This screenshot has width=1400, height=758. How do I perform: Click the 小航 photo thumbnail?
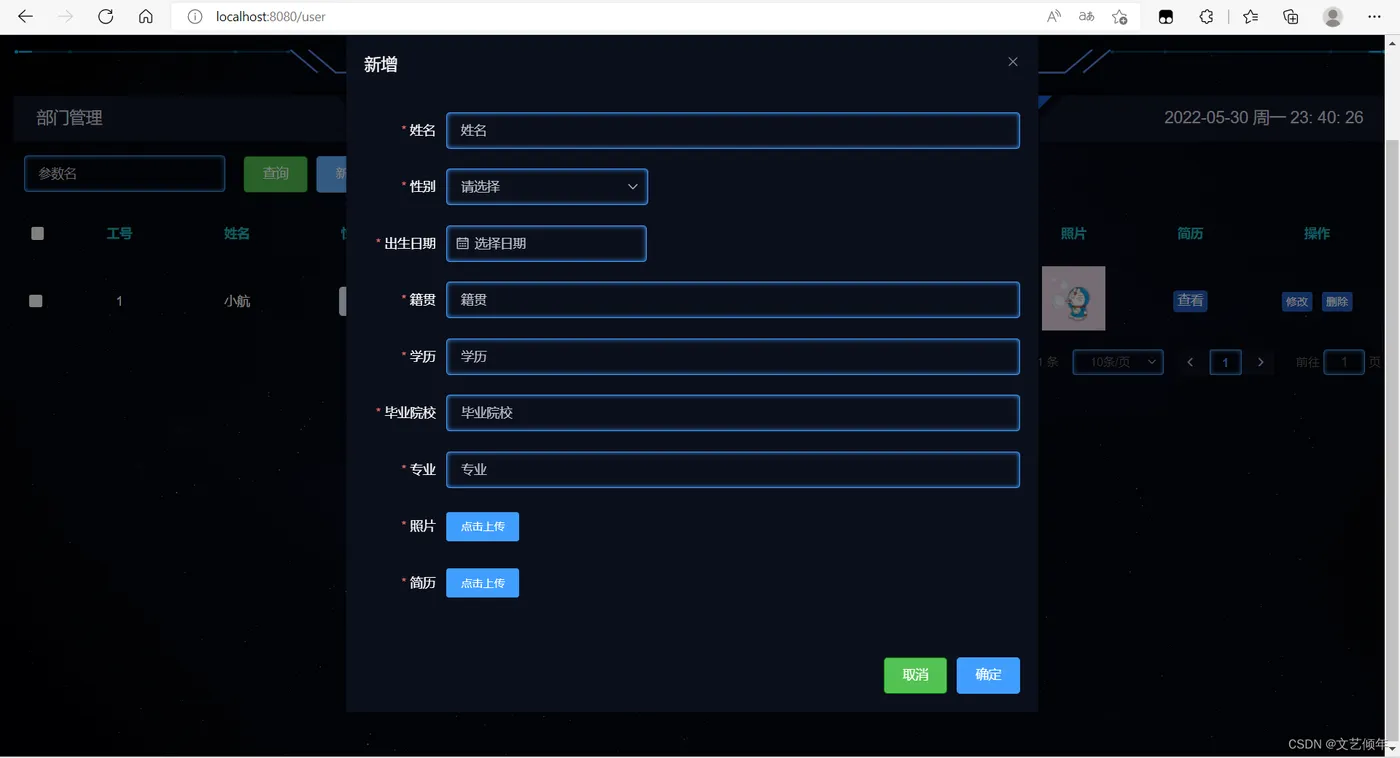(x=1073, y=298)
